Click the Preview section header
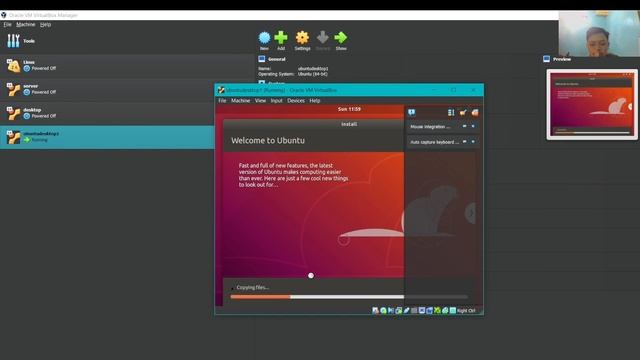The image size is (640, 360). 562,59
